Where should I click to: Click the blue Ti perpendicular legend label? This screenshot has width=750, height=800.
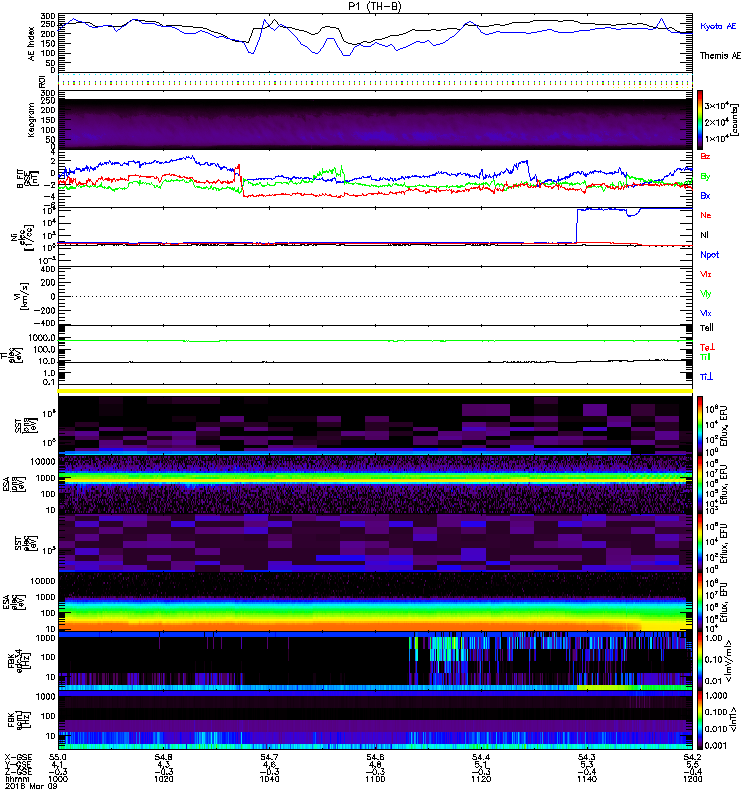pos(706,377)
